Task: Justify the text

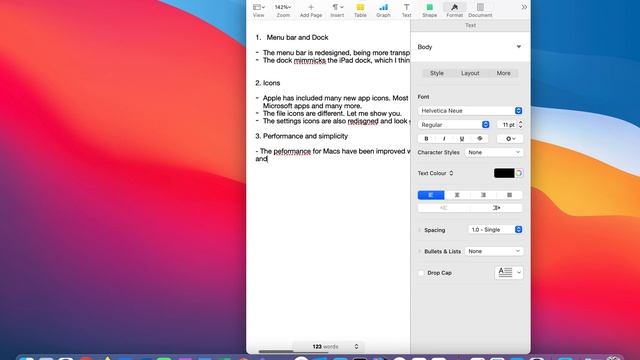Action: click(509, 195)
